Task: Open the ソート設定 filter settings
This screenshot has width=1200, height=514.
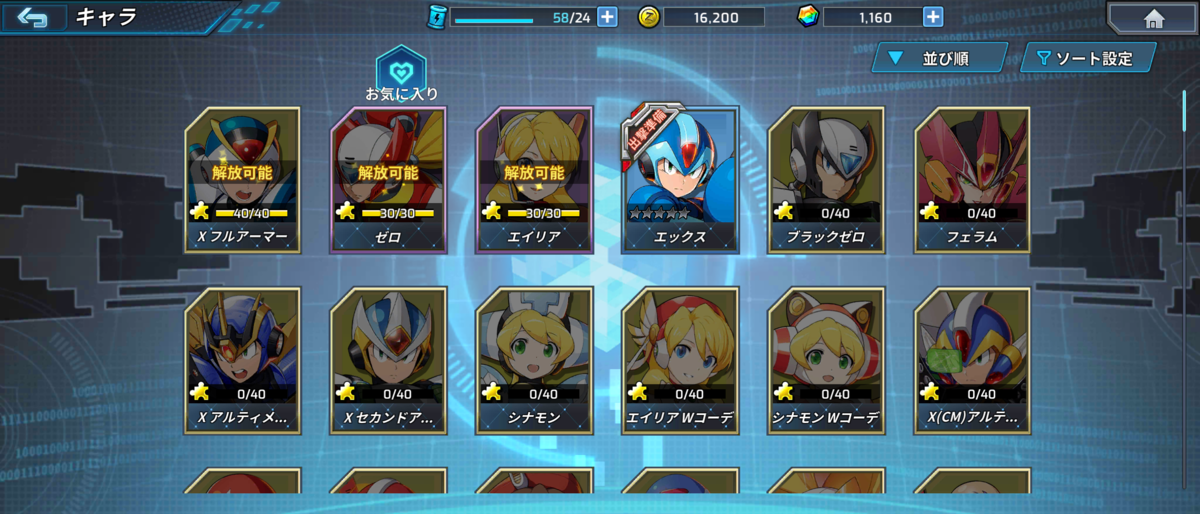Action: pyautogui.click(x=1088, y=58)
